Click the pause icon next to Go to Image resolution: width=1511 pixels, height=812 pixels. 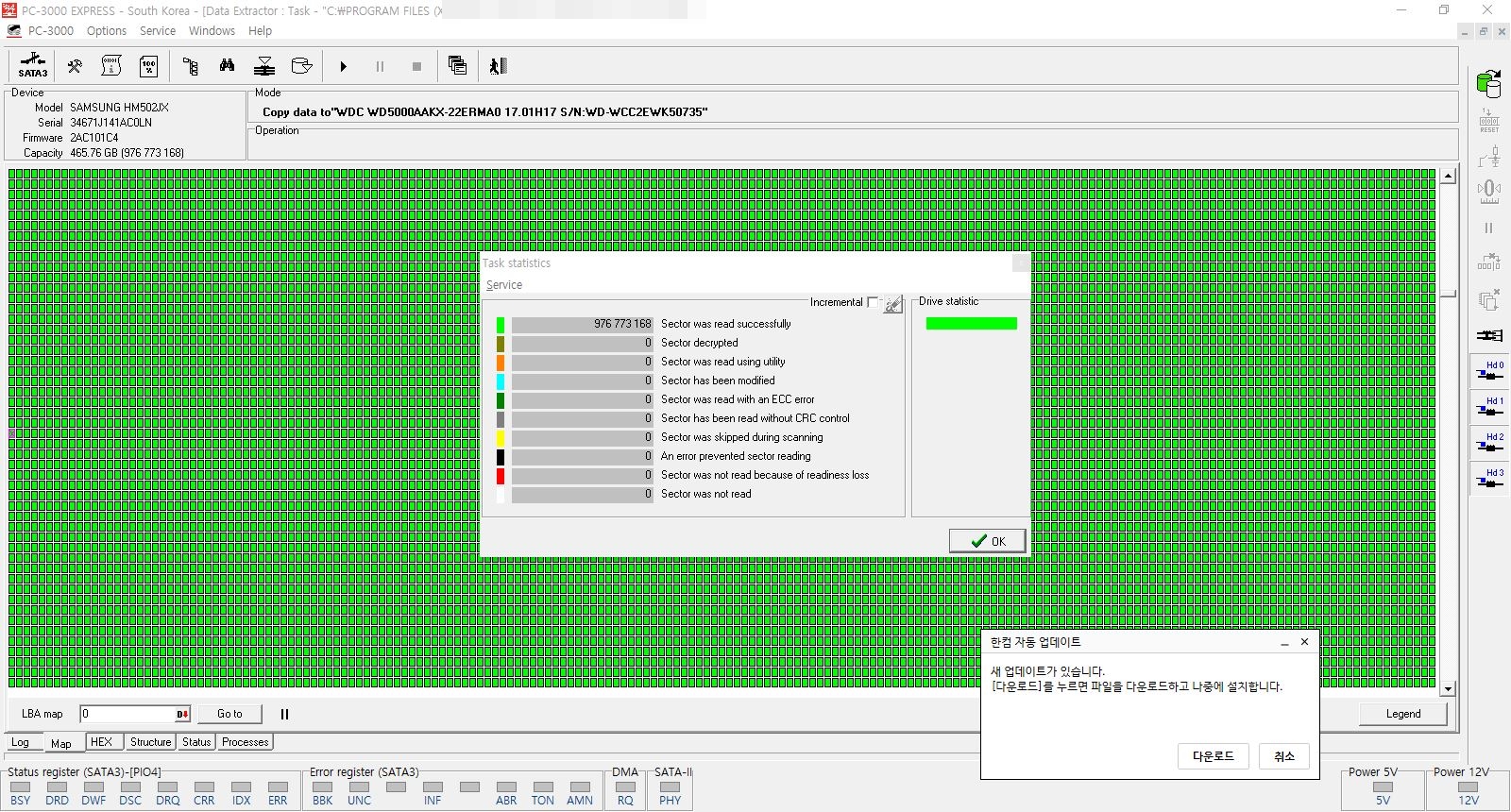click(x=284, y=714)
